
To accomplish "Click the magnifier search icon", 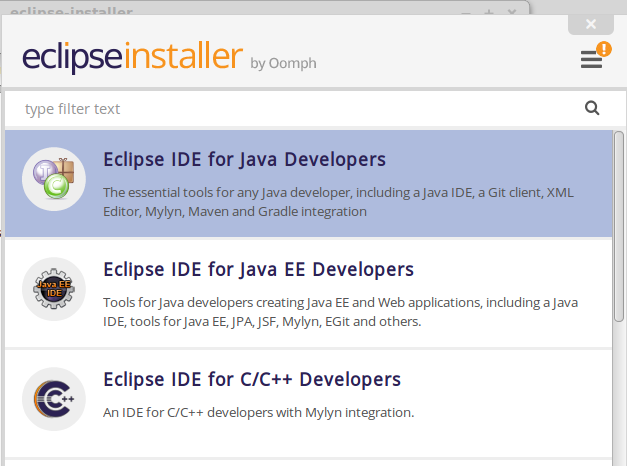I will [x=592, y=108].
